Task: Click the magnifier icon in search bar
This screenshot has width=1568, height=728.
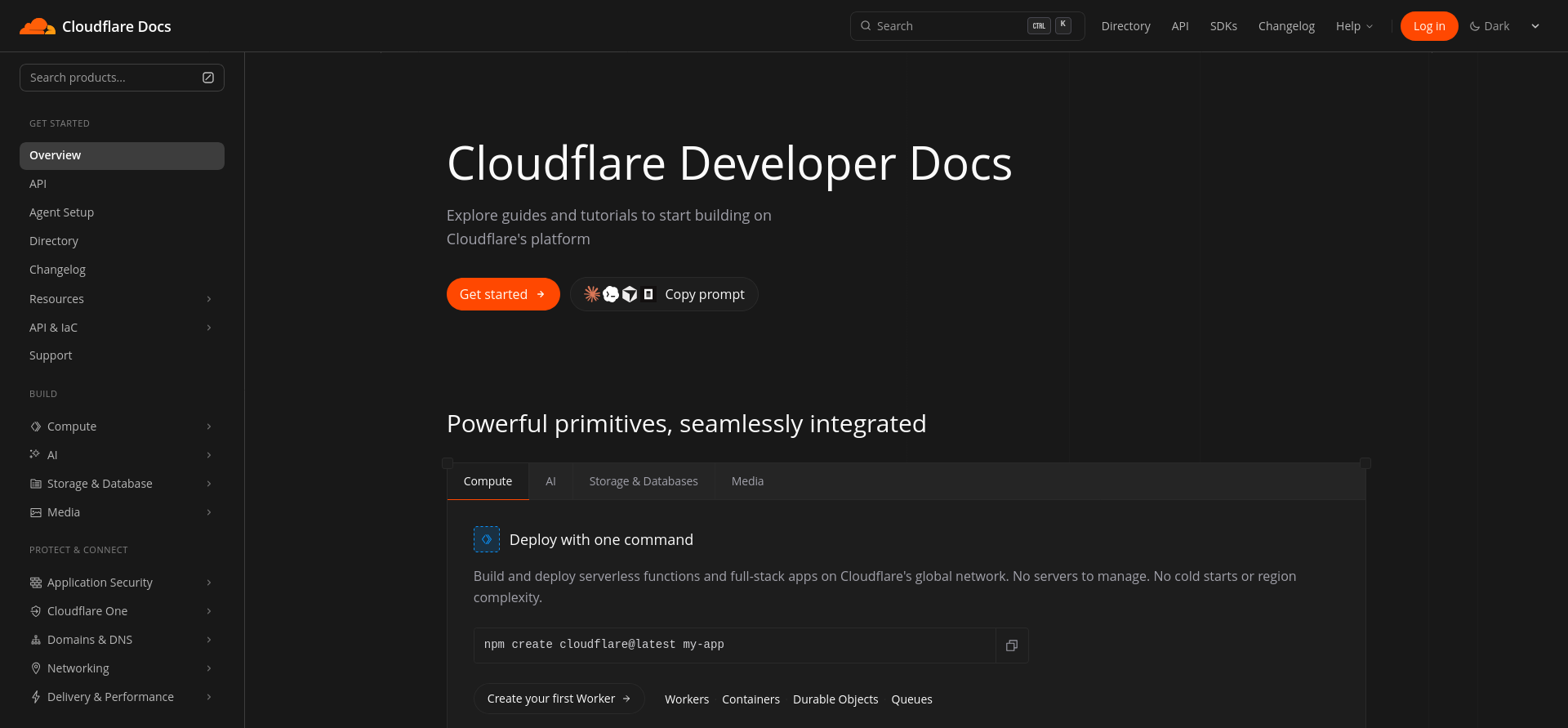Action: (x=866, y=26)
